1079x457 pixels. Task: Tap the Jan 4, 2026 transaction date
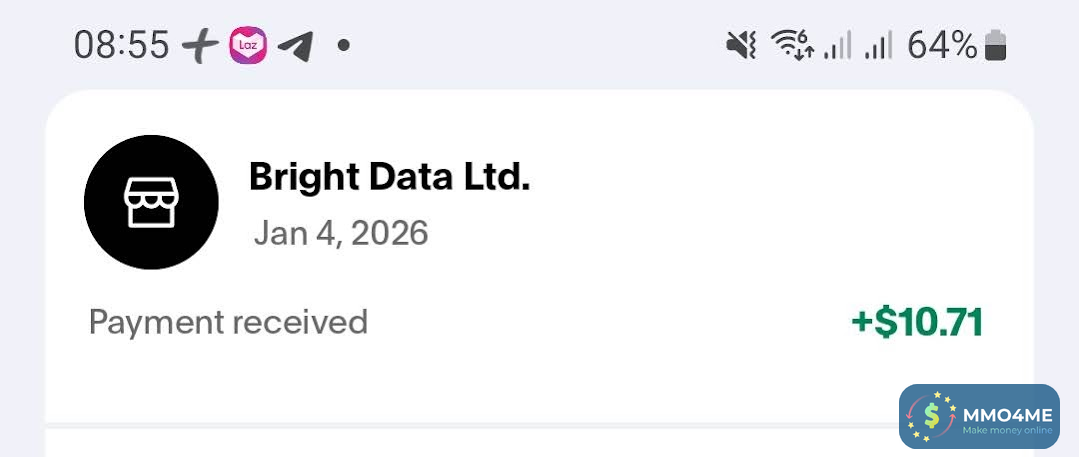point(341,233)
